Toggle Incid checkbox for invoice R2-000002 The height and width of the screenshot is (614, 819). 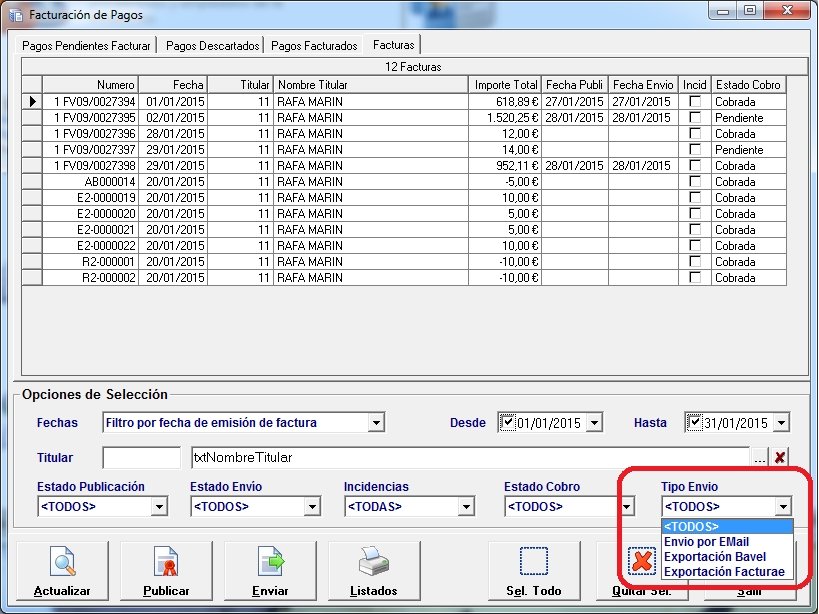click(695, 277)
